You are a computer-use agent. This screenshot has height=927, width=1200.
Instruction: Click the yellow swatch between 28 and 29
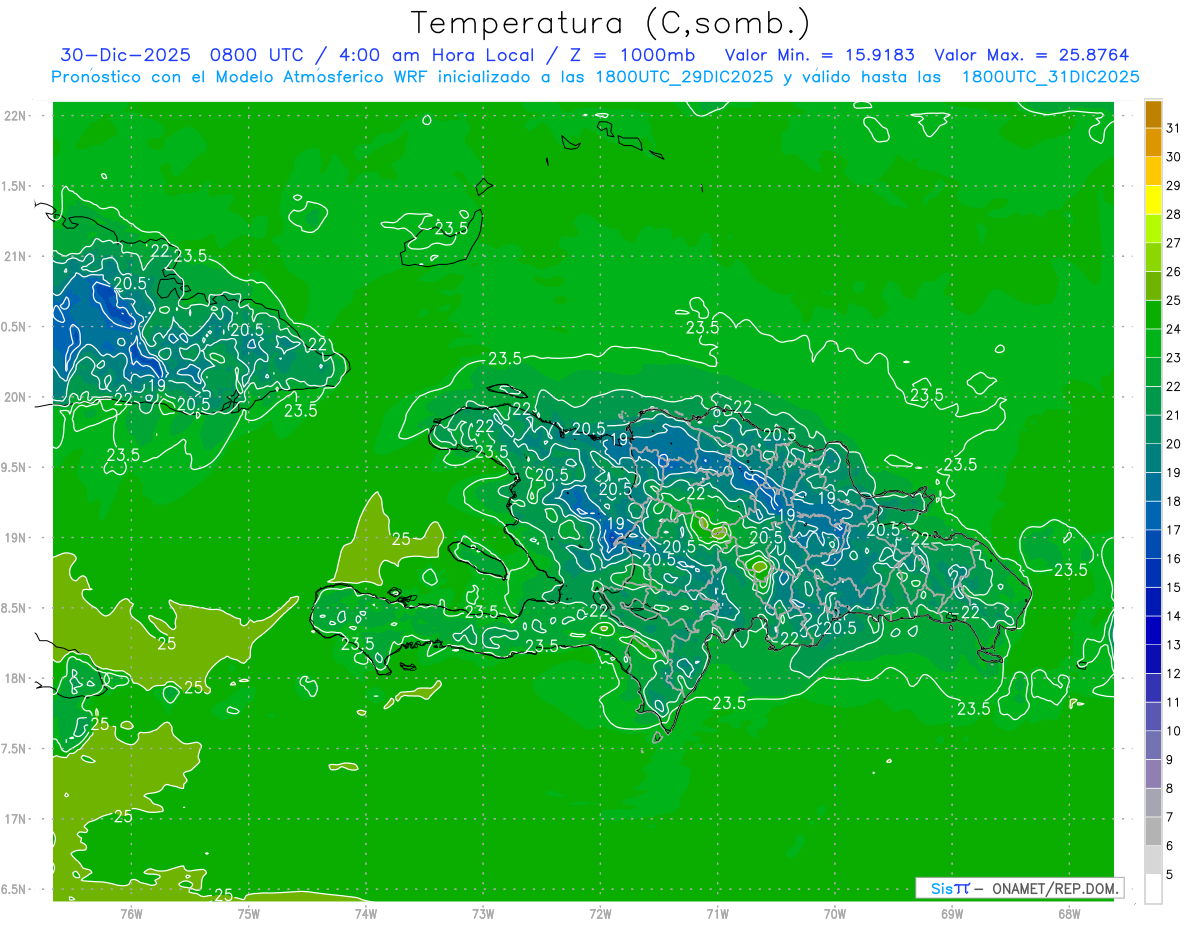pos(1153,200)
